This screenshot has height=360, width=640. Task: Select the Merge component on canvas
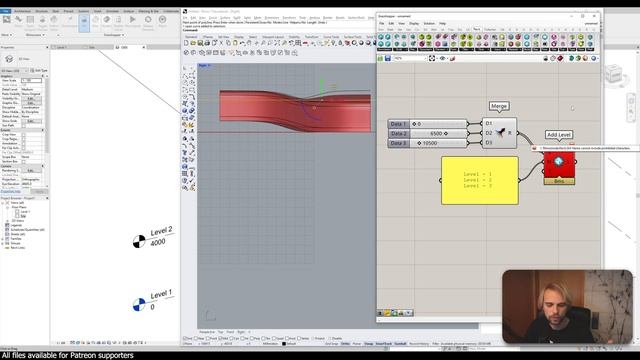point(499,133)
